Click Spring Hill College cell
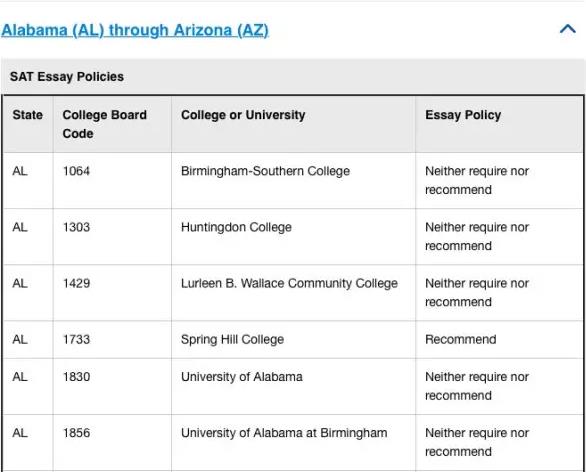Viewport: 586px width, 472px height. pos(293,339)
